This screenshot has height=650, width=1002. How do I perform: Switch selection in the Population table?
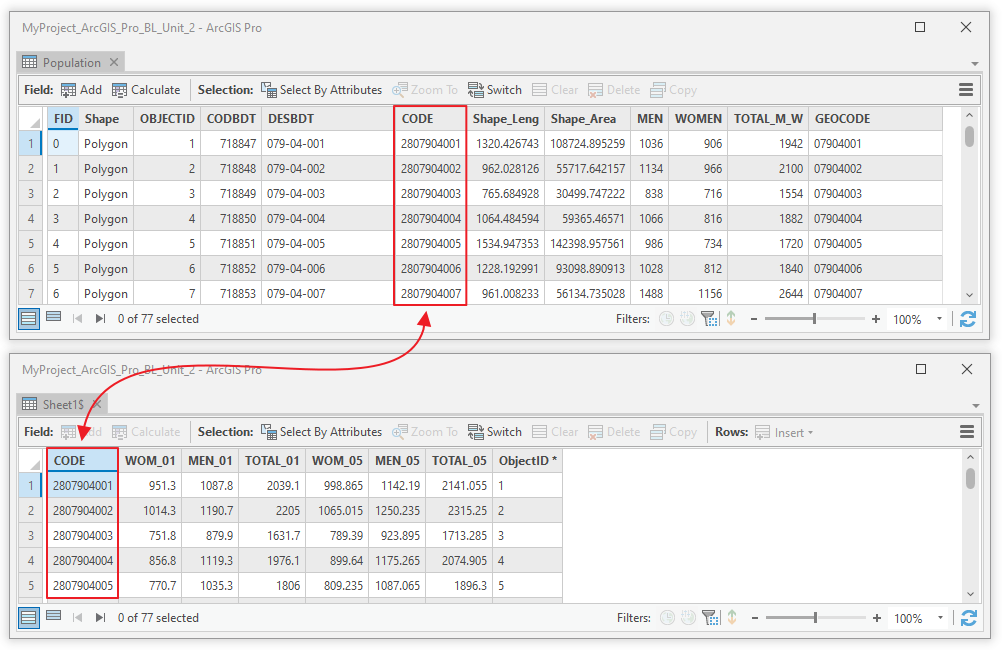495,90
